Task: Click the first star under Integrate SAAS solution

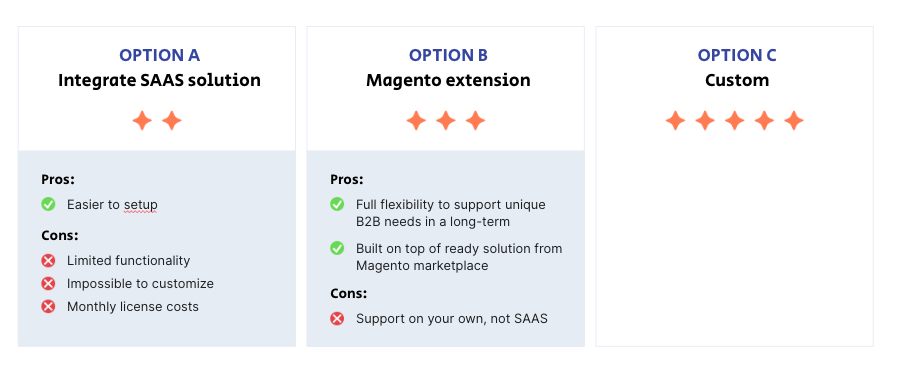Action: 142,121
